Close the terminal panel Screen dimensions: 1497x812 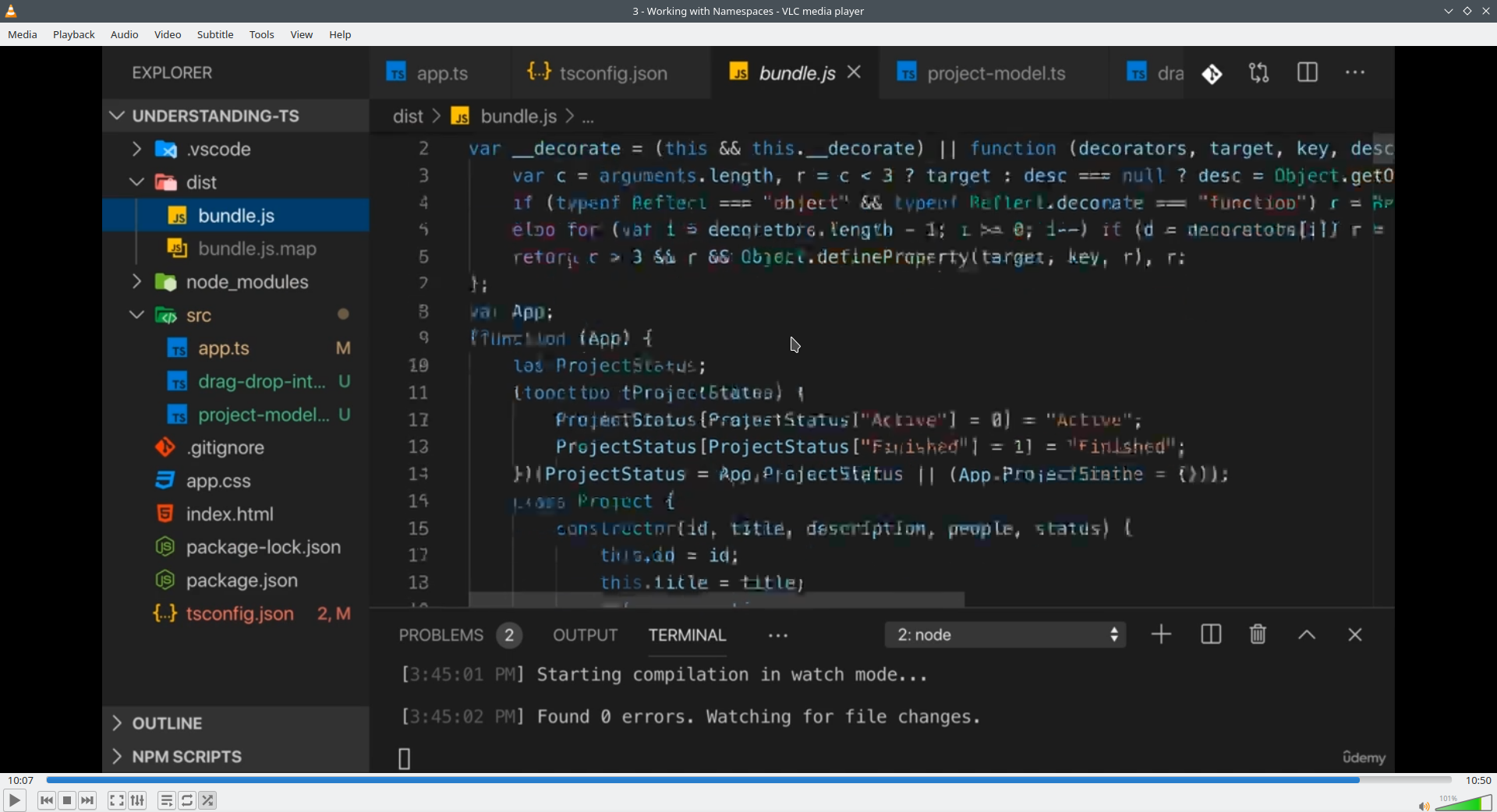click(x=1356, y=635)
